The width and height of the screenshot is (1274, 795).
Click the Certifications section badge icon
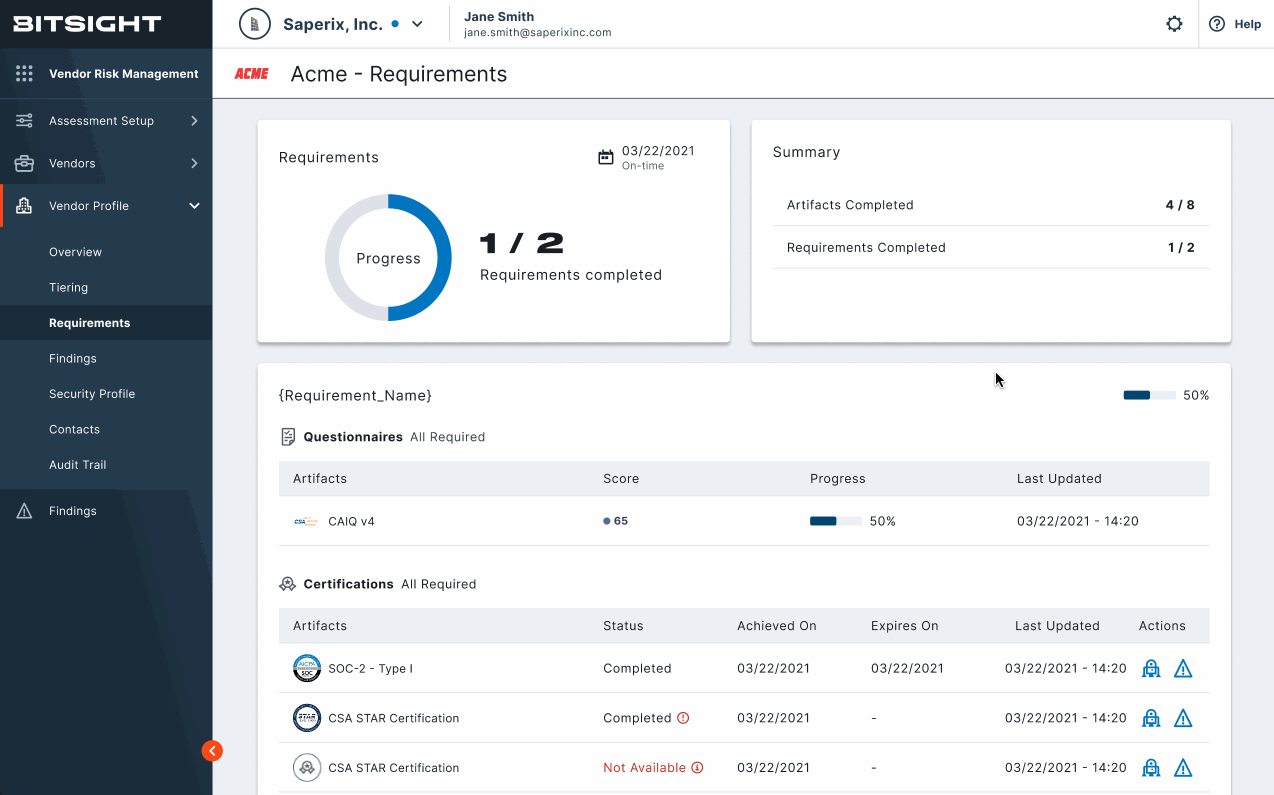[x=288, y=584]
